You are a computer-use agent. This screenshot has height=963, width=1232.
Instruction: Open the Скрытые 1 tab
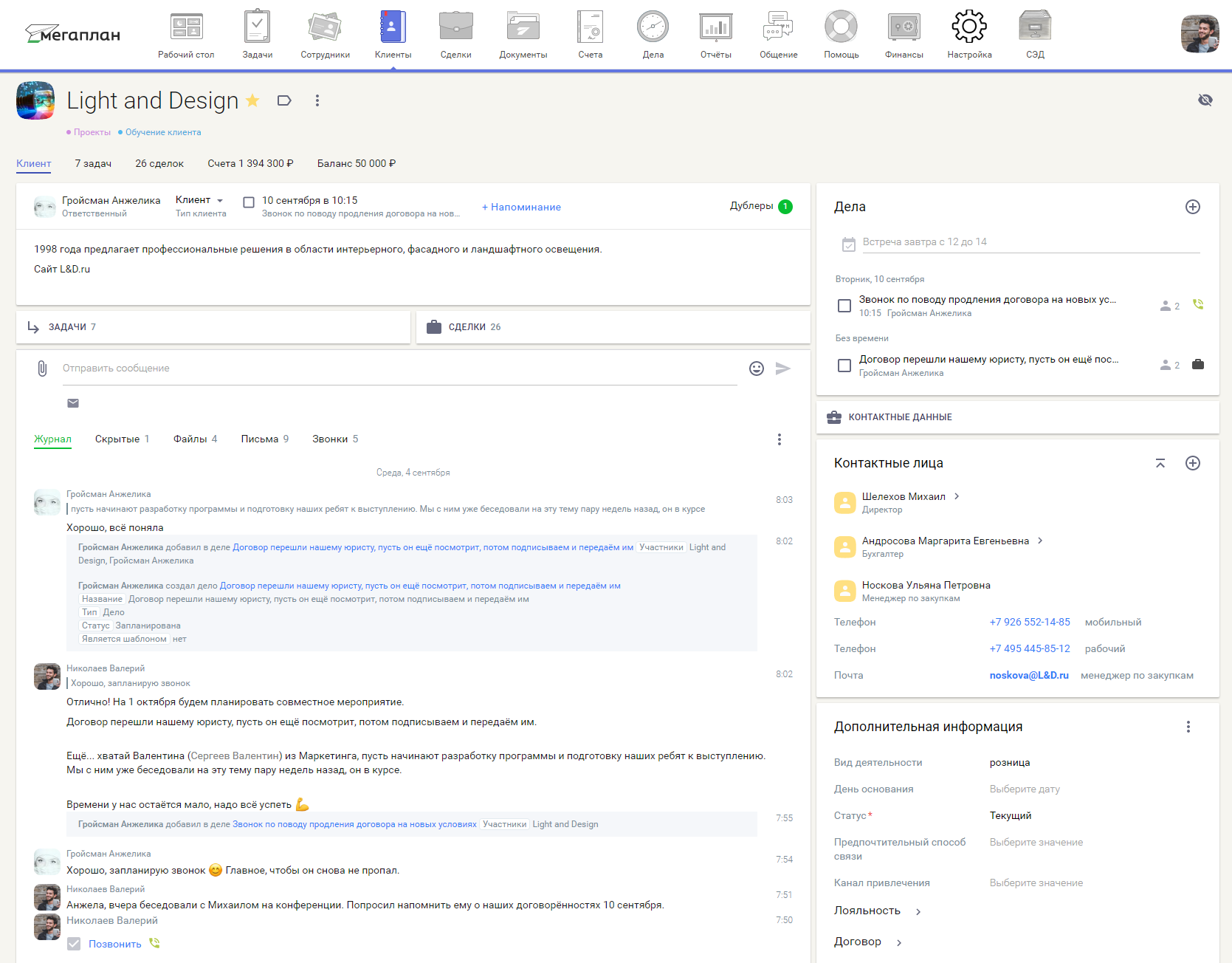click(122, 439)
